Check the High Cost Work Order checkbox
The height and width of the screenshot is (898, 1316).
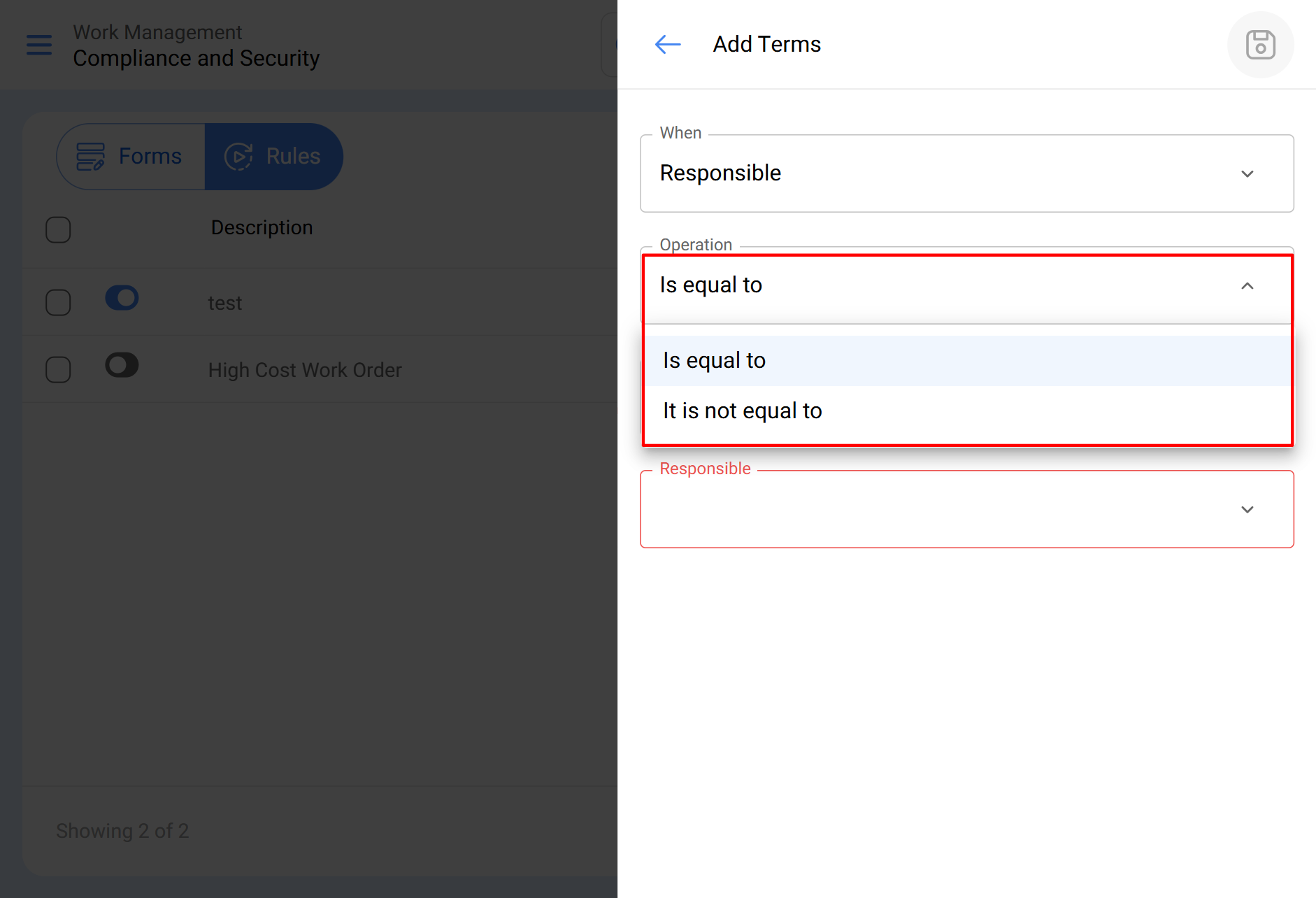coord(58,369)
